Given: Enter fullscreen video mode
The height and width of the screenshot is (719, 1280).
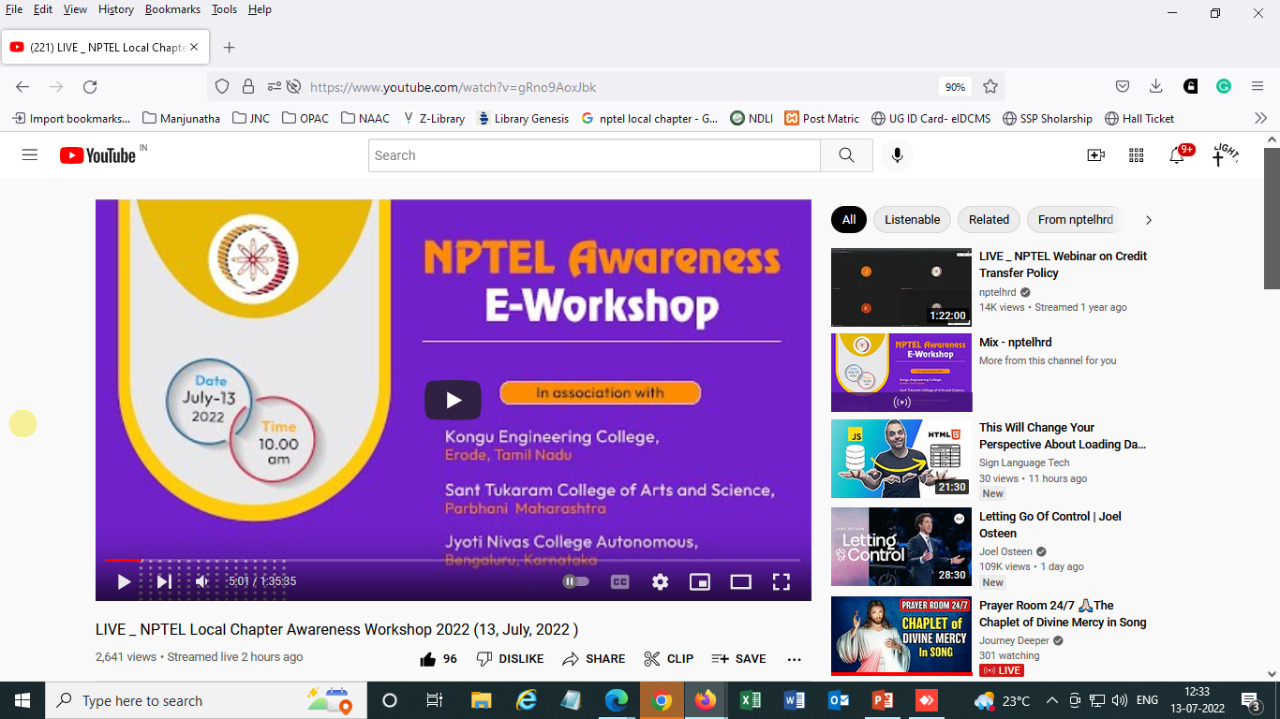Looking at the screenshot, I should [x=781, y=582].
